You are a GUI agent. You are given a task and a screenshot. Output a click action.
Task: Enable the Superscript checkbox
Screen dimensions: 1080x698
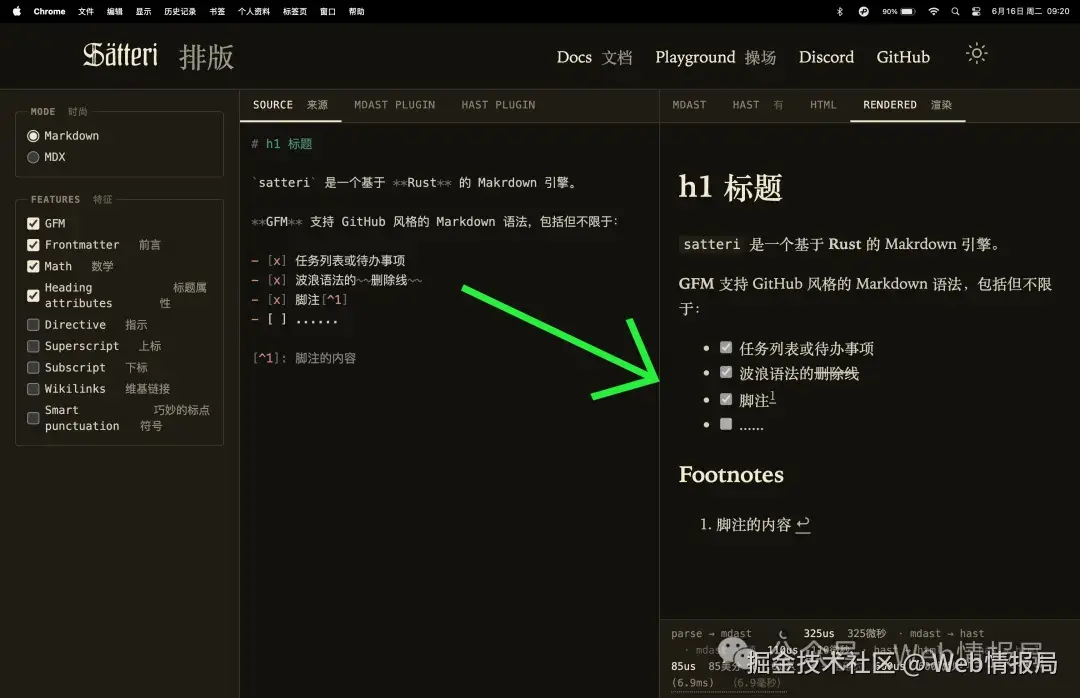[x=33, y=346]
